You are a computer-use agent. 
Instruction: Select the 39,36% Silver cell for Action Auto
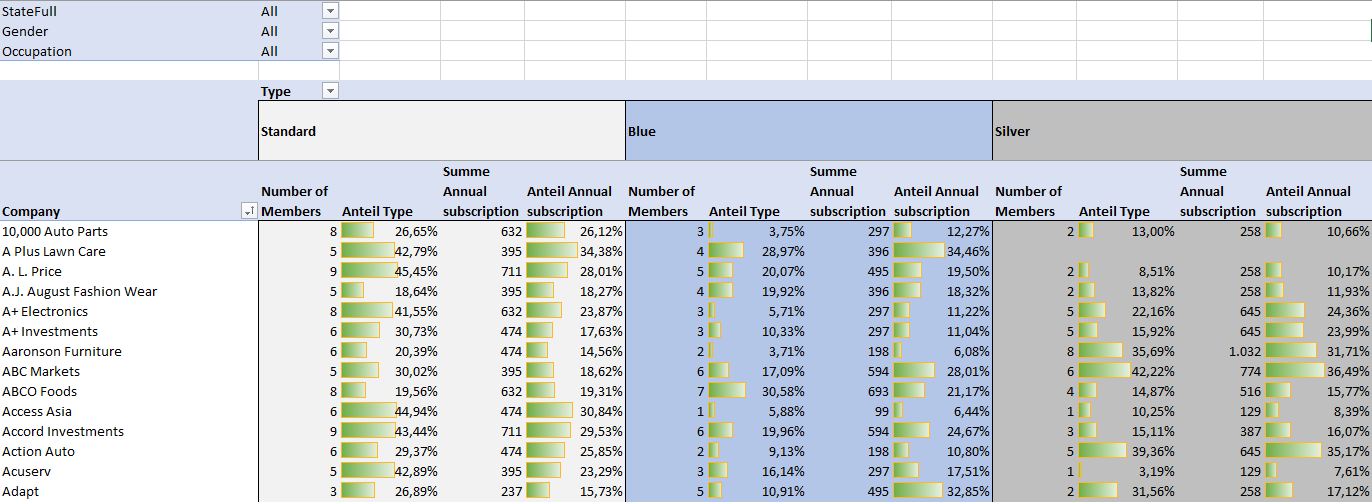1126,451
